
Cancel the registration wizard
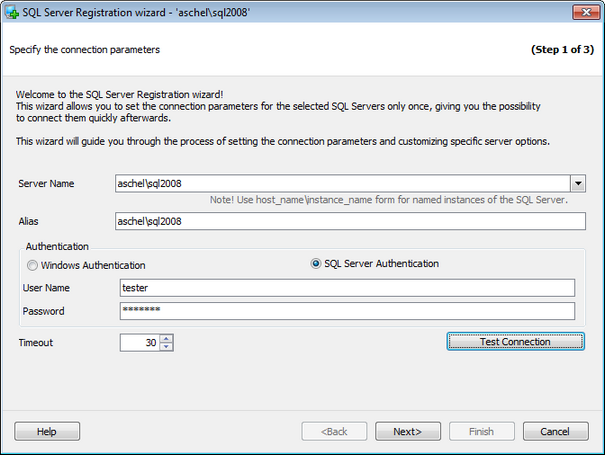coord(556,431)
